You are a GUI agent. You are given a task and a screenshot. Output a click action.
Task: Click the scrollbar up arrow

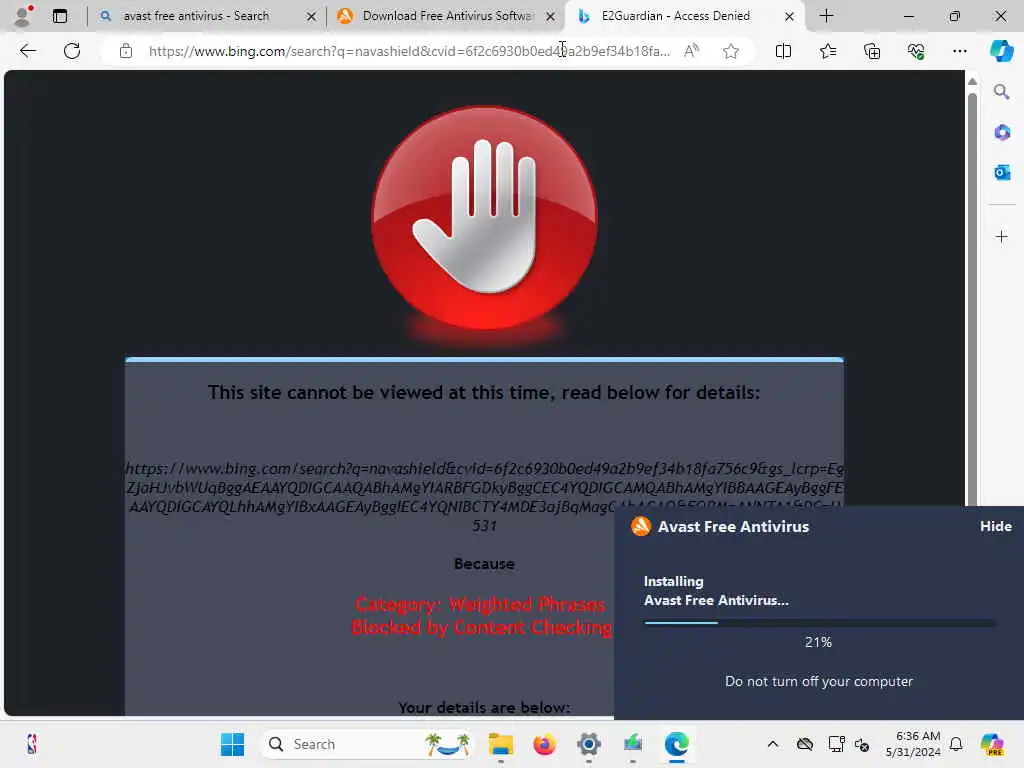coord(972,82)
